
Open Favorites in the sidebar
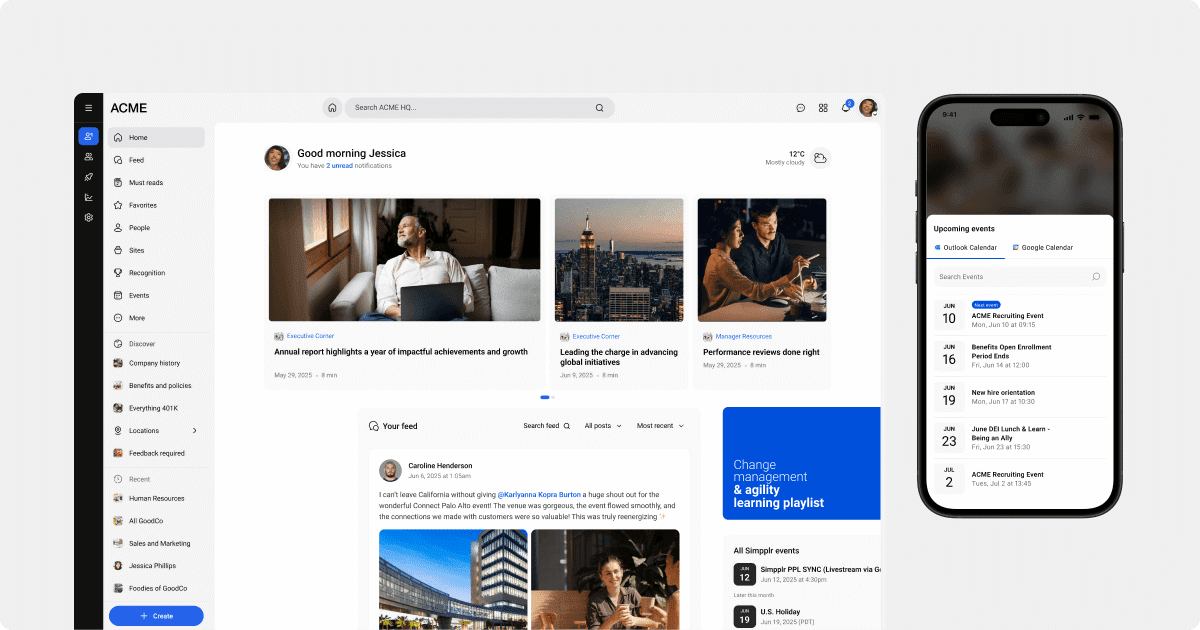tap(157, 205)
